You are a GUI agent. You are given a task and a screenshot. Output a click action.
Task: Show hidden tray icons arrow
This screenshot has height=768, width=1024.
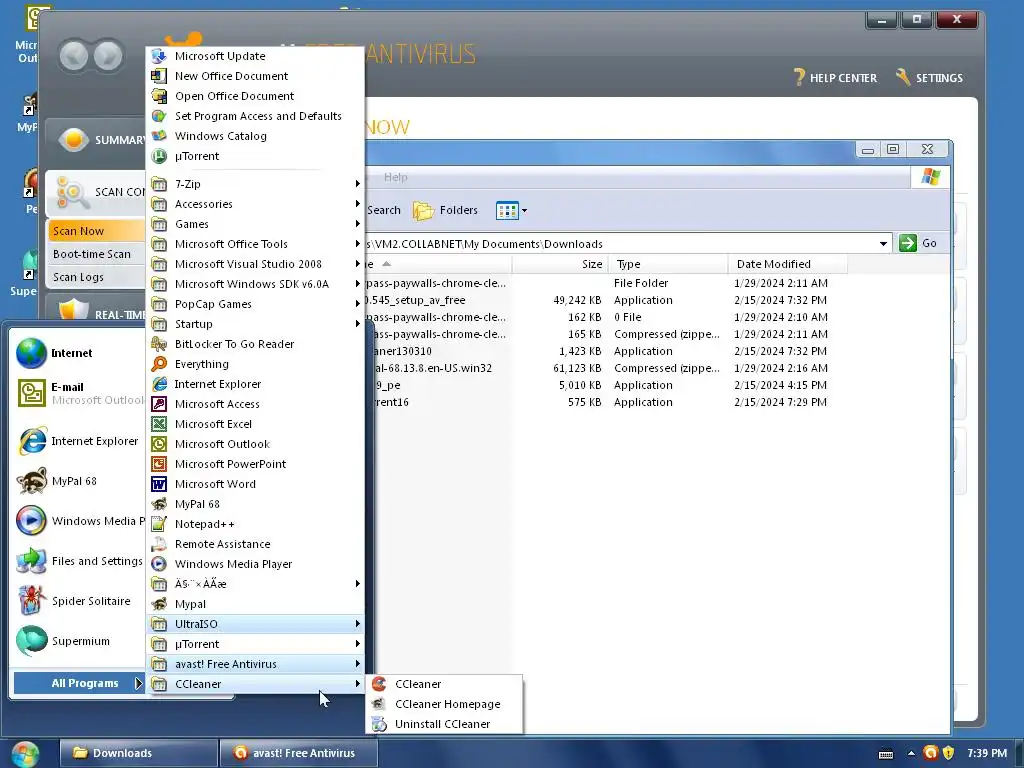pyautogui.click(x=911, y=753)
